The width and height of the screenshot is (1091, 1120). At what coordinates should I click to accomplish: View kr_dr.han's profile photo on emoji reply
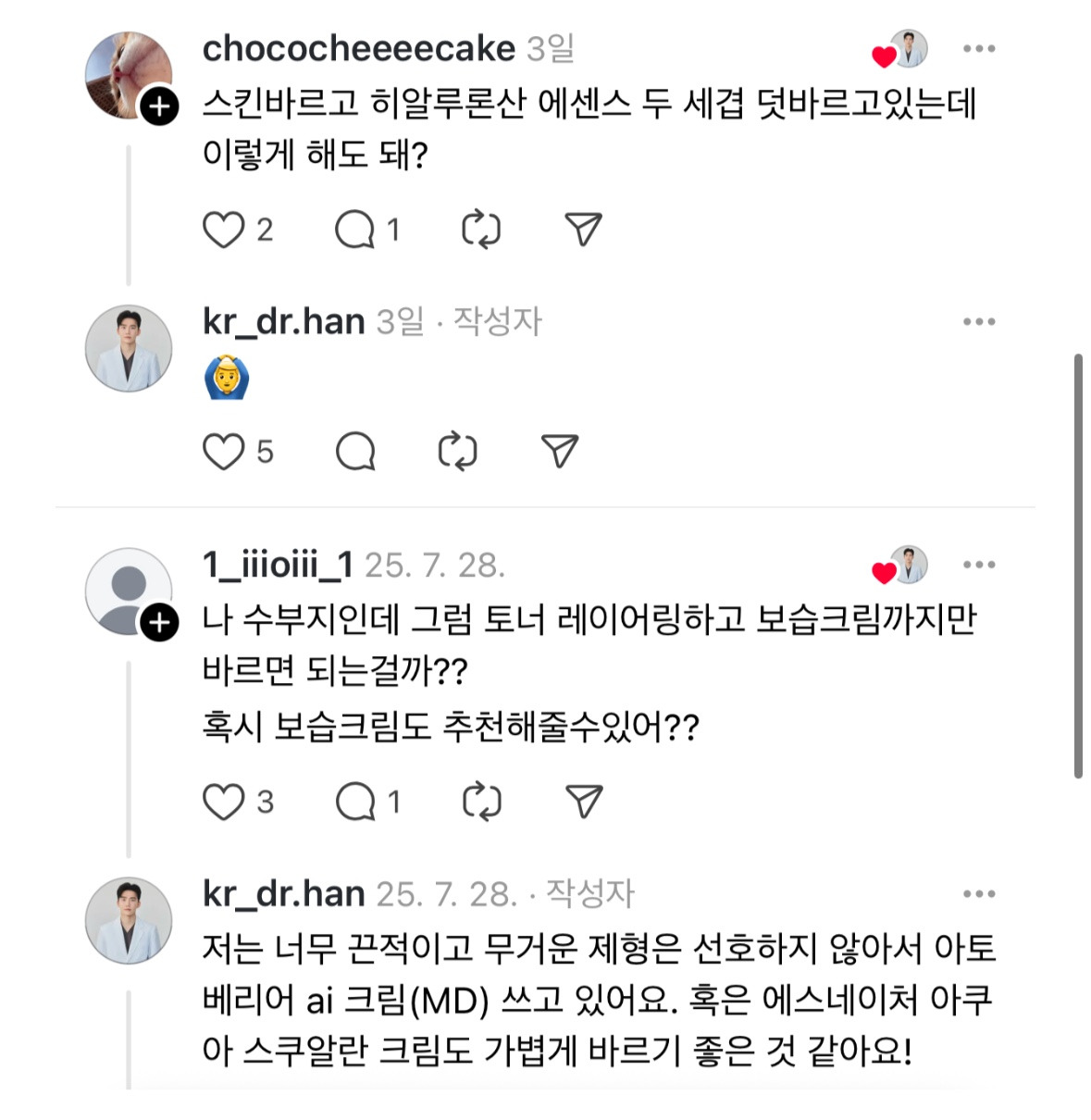(129, 349)
